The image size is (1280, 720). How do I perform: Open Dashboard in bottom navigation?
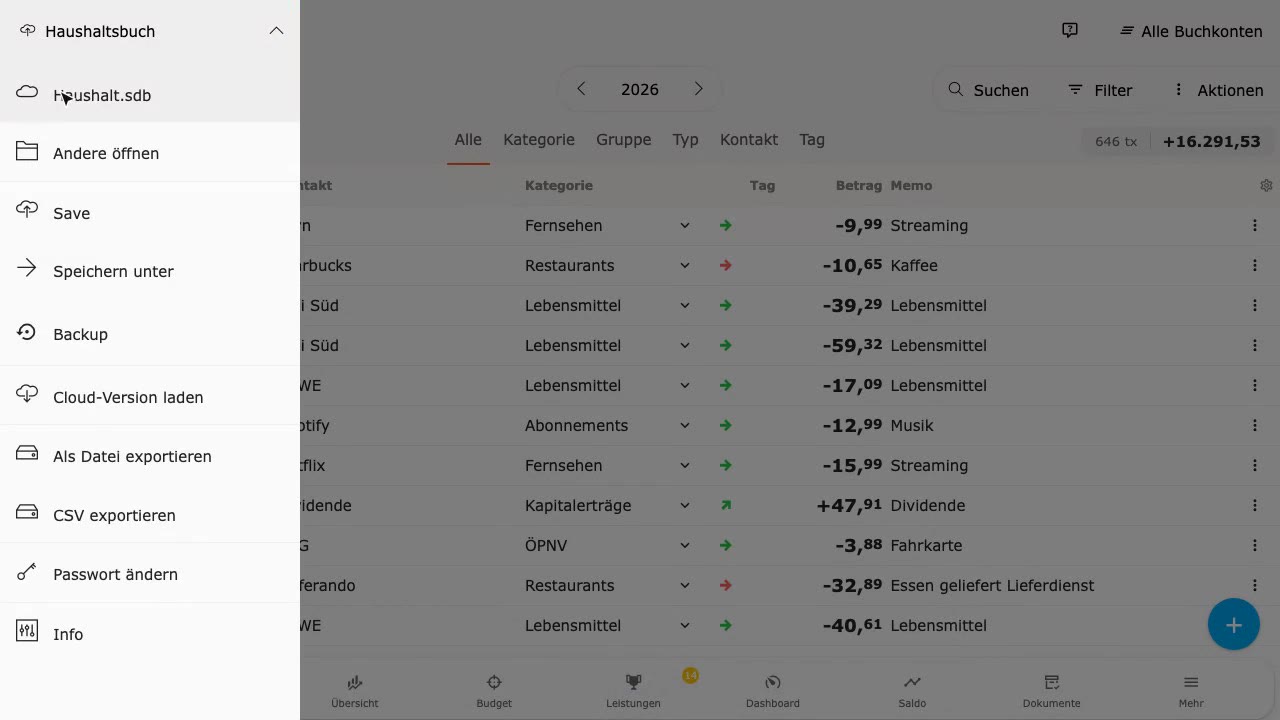click(773, 691)
